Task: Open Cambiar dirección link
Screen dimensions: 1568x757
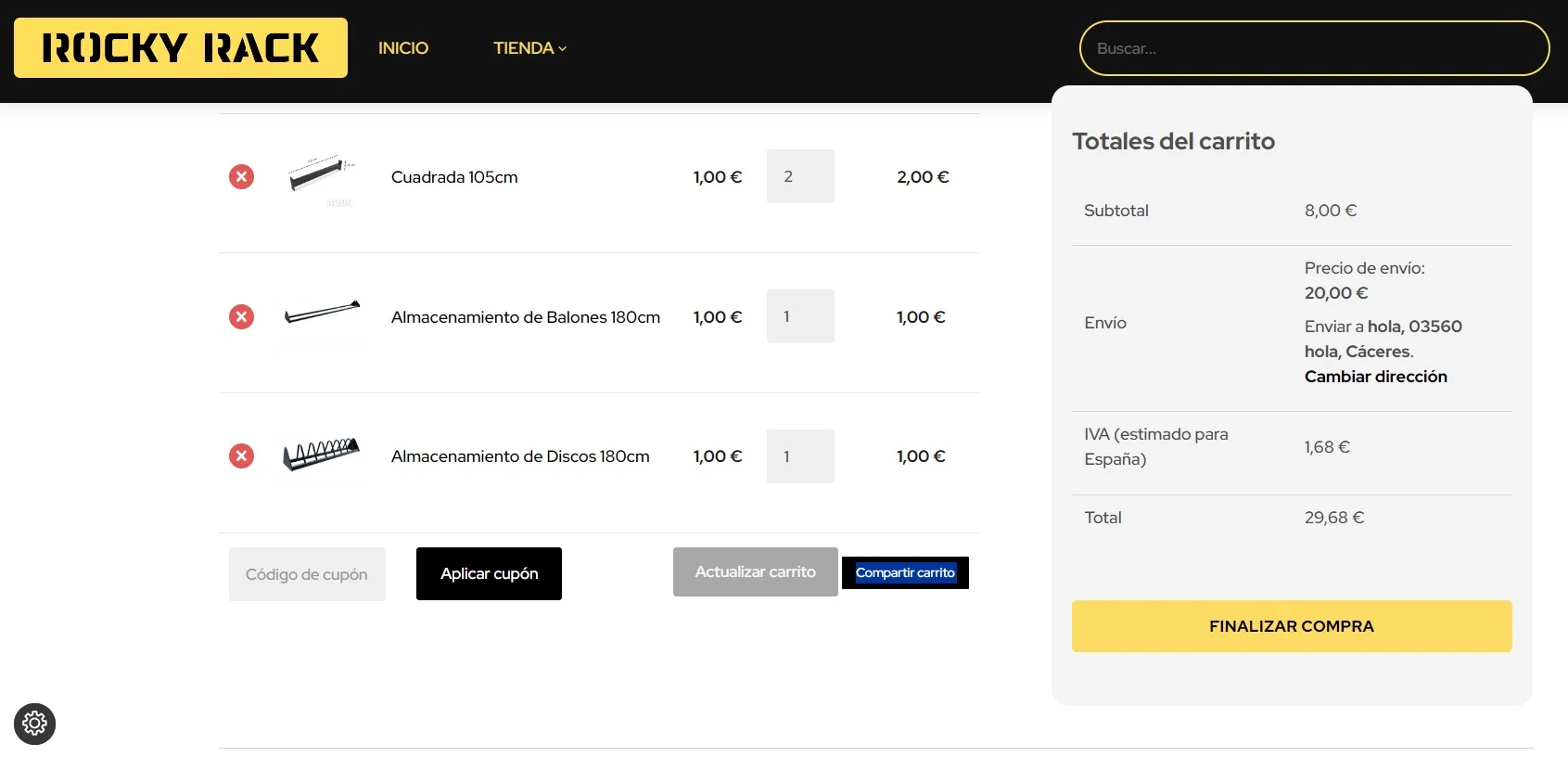Action: click(1375, 377)
